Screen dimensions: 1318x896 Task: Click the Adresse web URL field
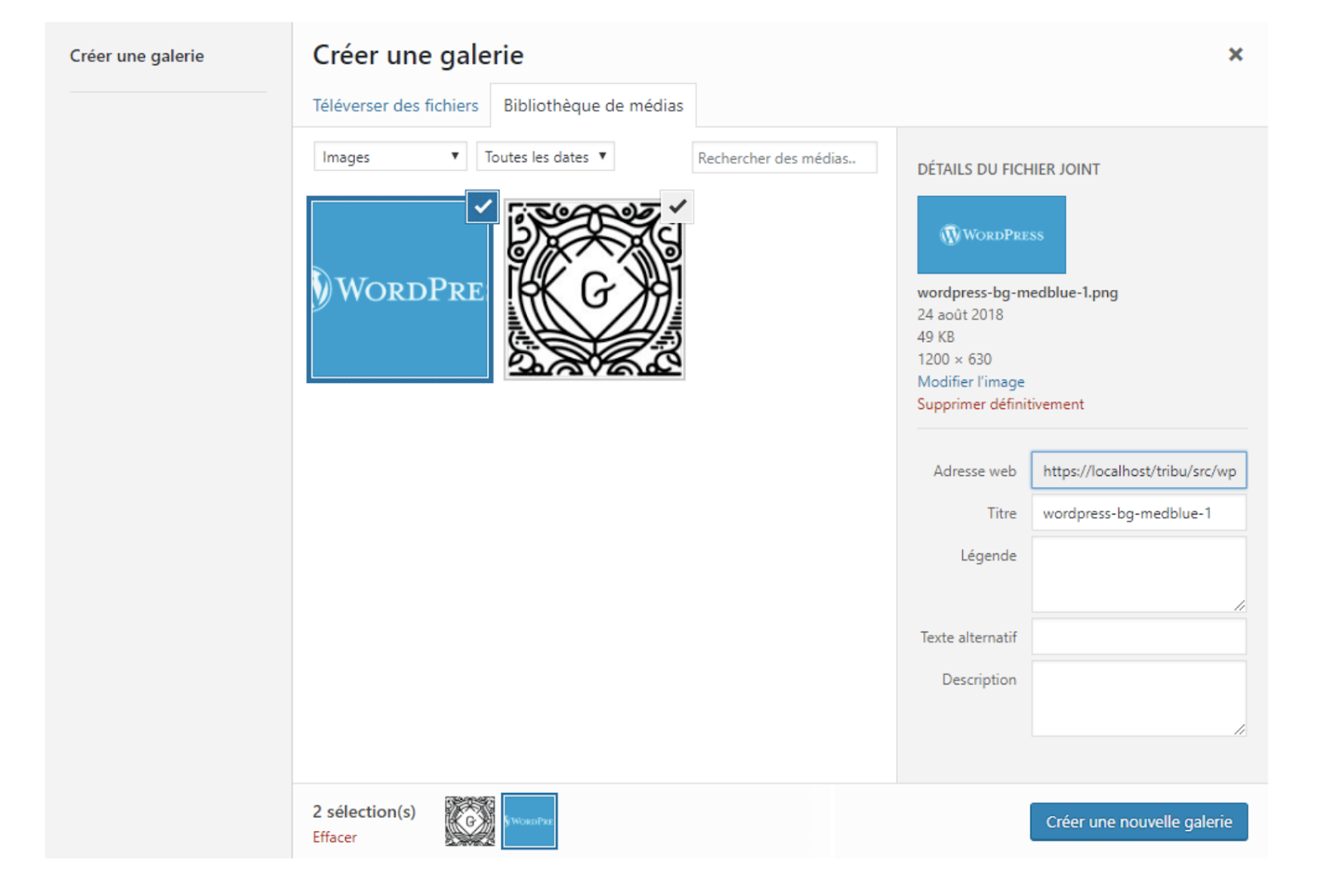click(1138, 471)
